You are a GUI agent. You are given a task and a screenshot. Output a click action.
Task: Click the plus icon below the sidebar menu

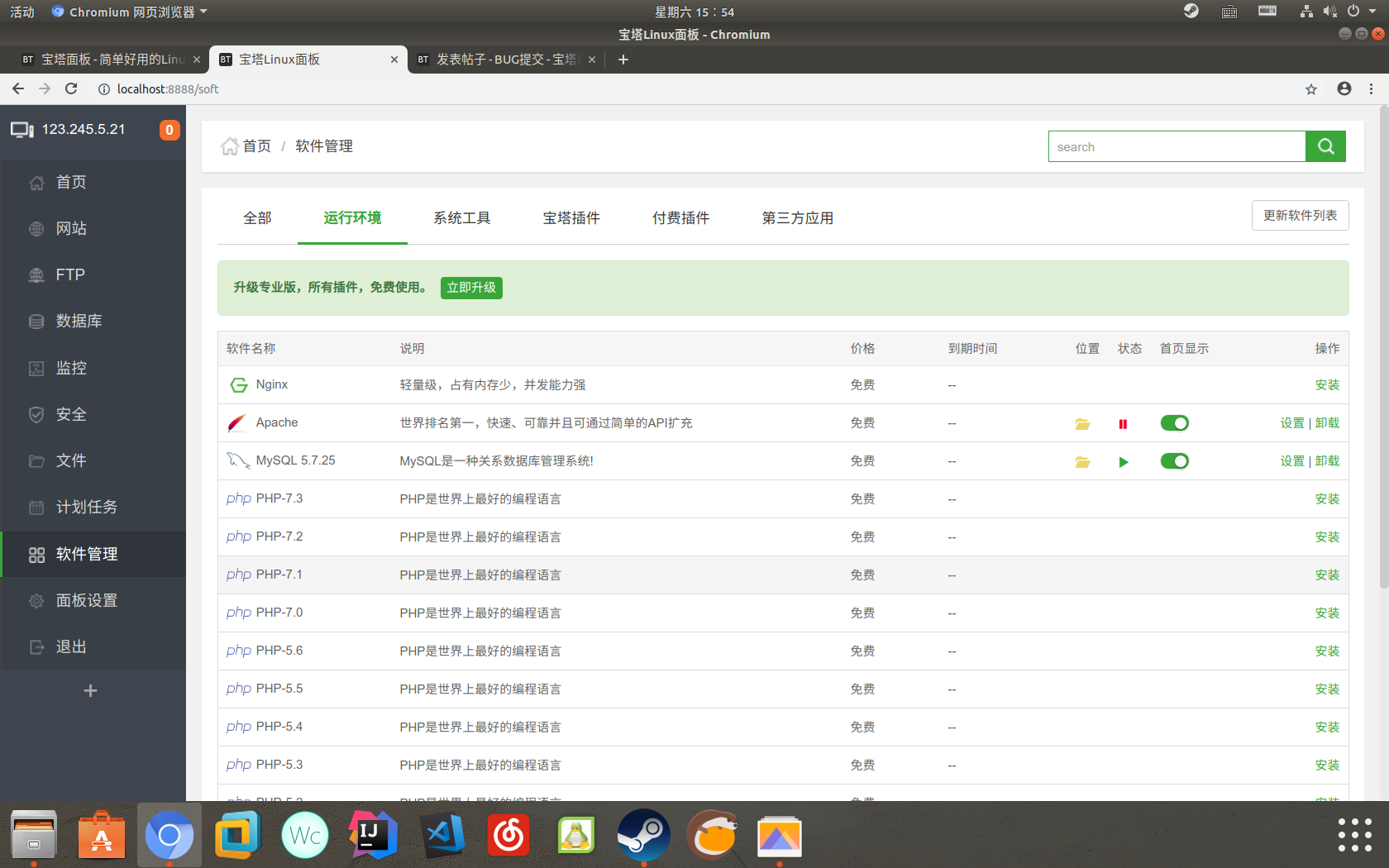[x=91, y=690]
